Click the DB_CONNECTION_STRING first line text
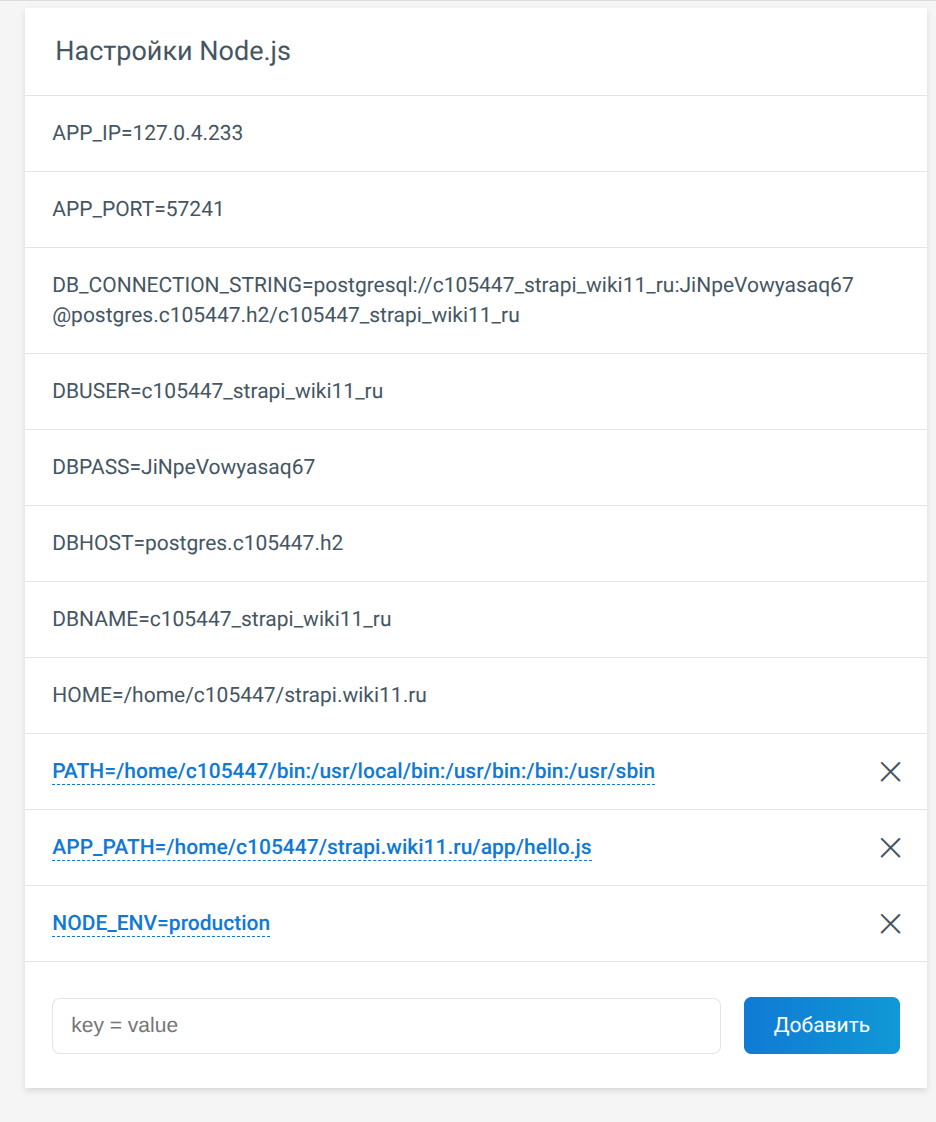Image resolution: width=936 pixels, height=1122 pixels. 453,285
